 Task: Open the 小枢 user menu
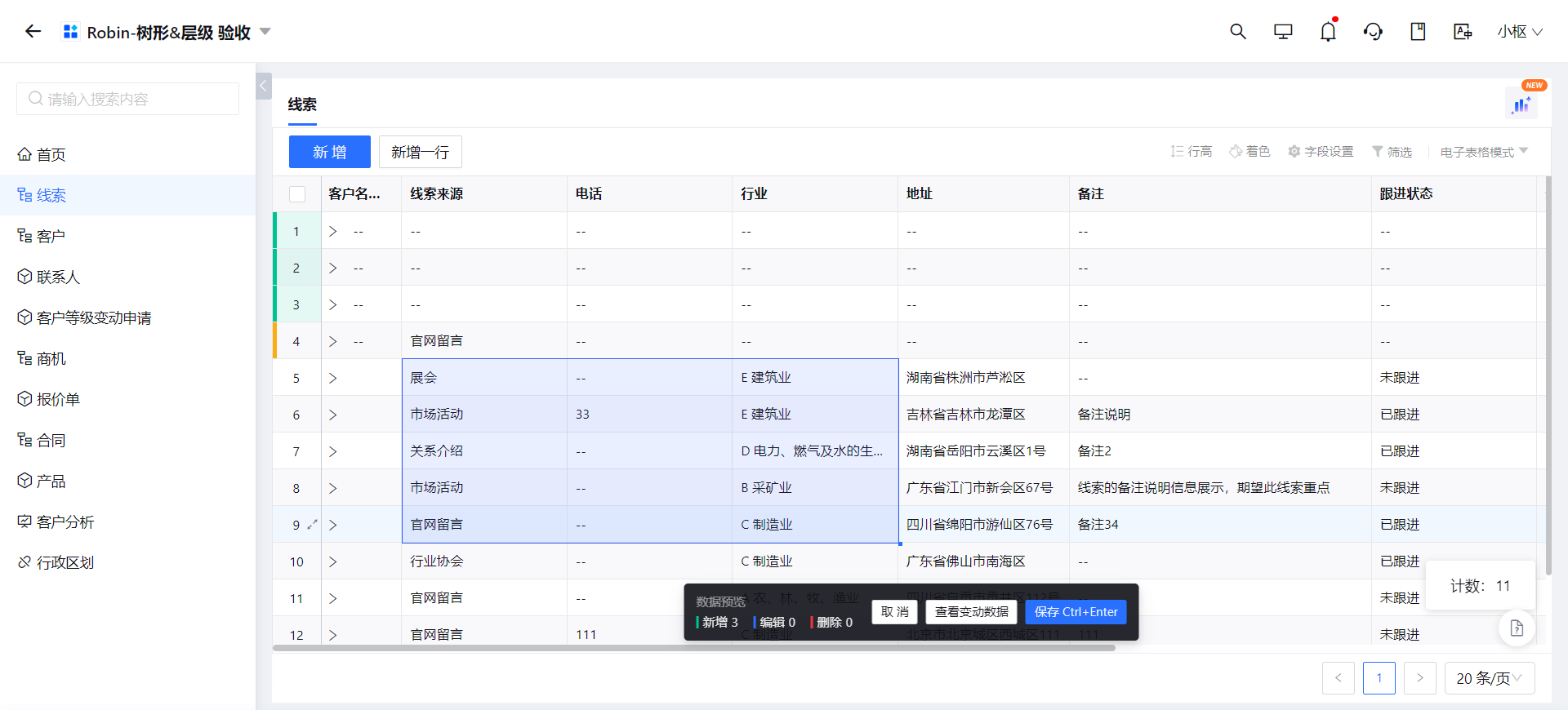click(1520, 32)
